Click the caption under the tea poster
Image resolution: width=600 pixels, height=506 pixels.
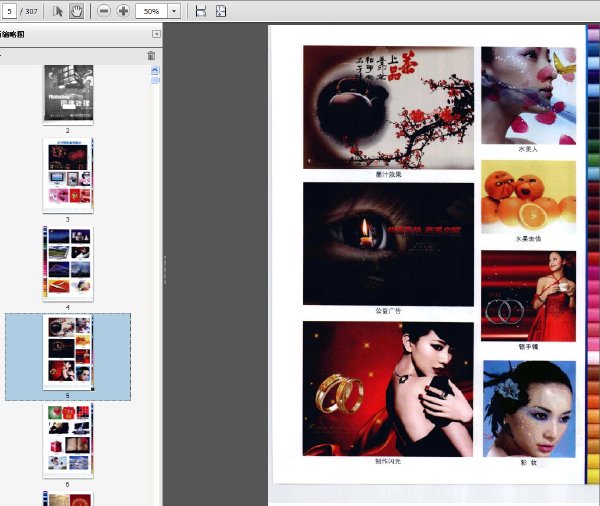[x=388, y=175]
